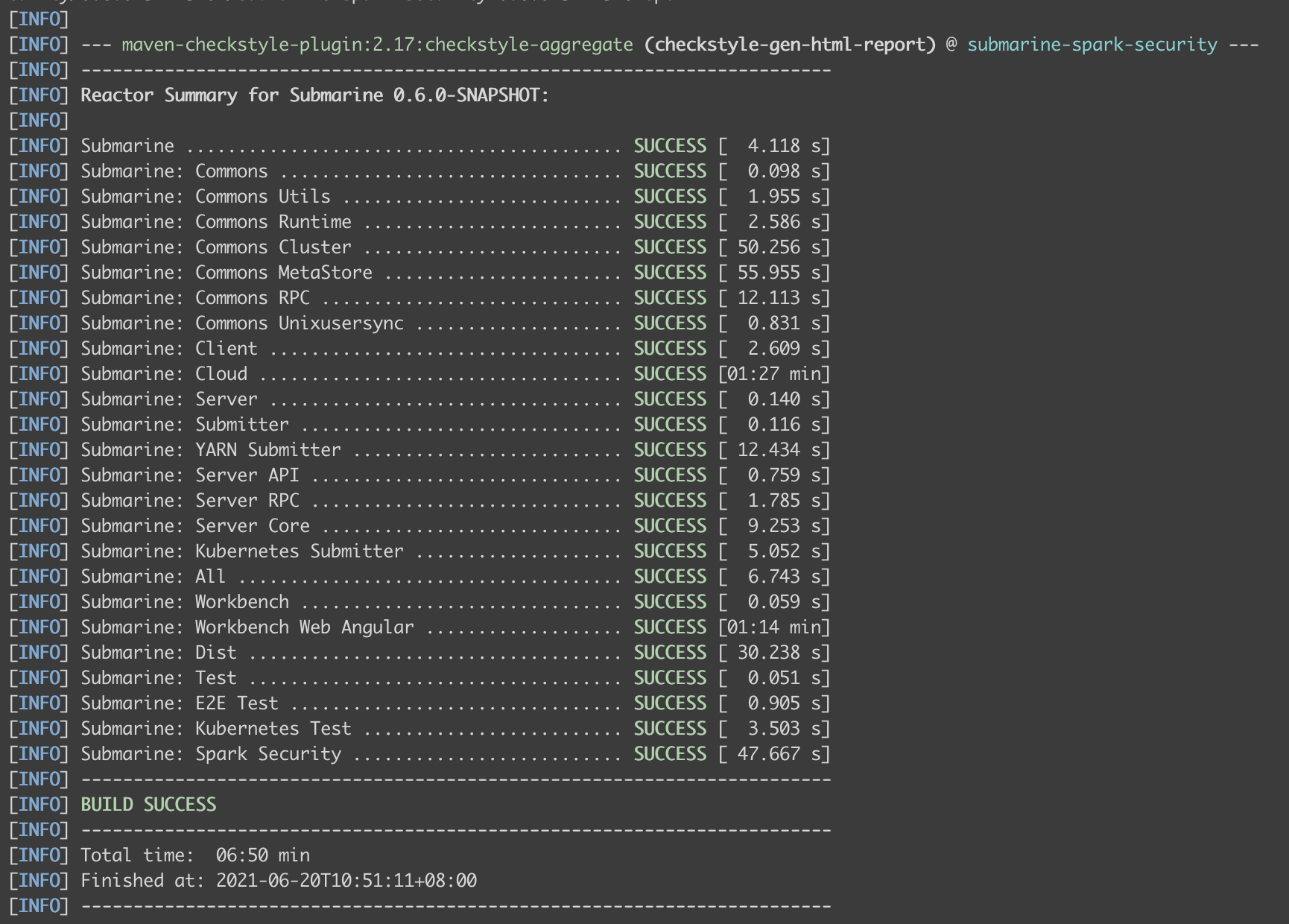Click the [INFO] tag on the Total time line

click(39, 855)
